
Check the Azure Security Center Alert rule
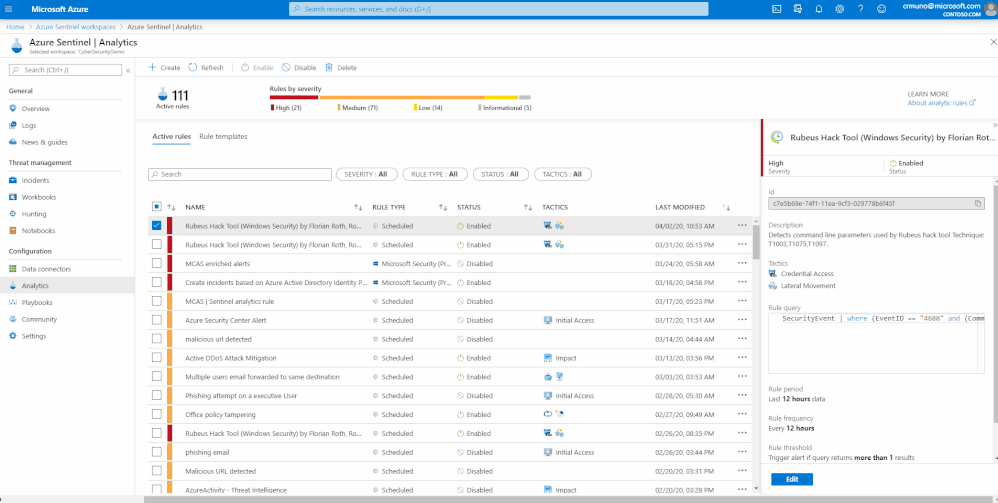[157, 320]
